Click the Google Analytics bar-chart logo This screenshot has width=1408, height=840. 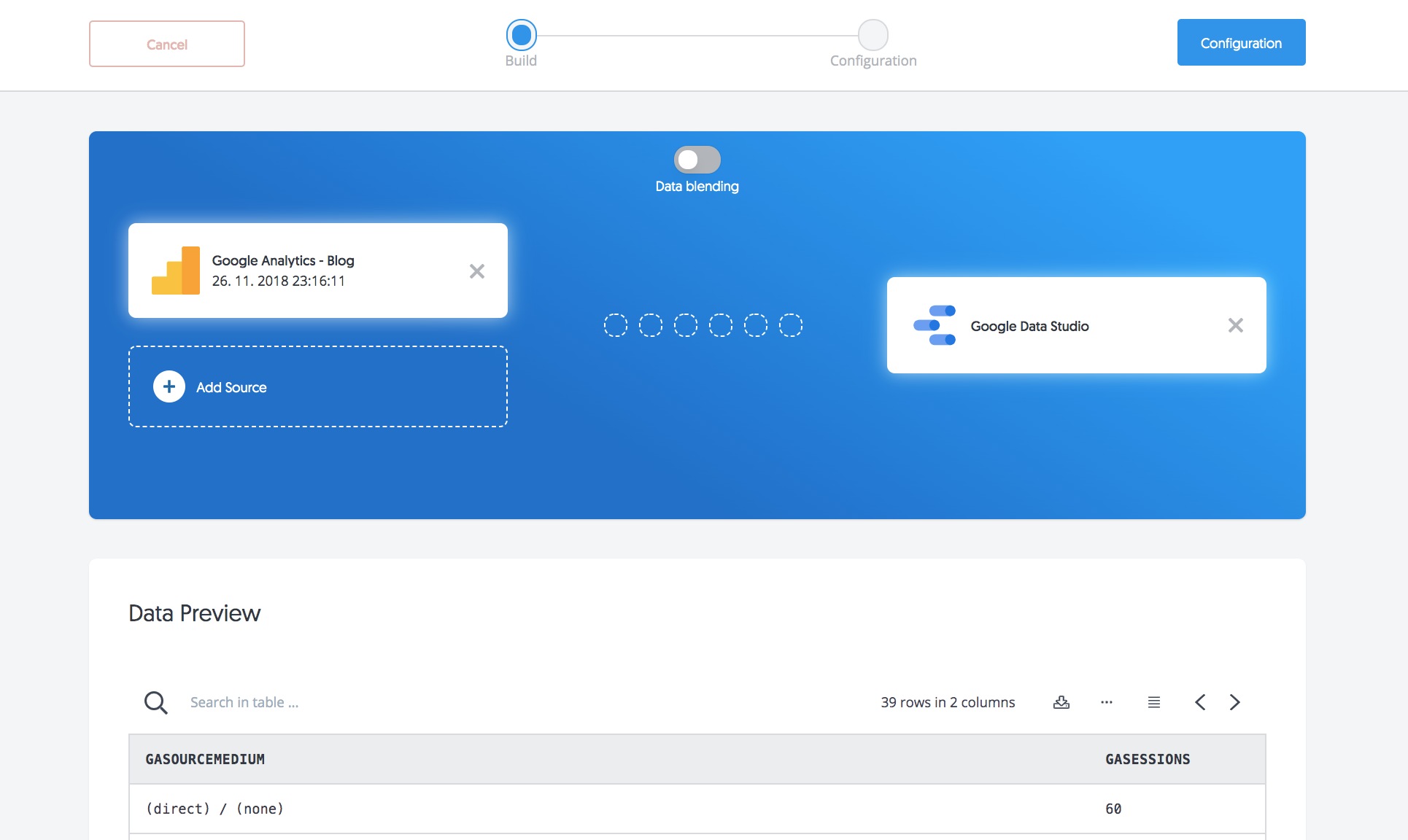tap(176, 271)
